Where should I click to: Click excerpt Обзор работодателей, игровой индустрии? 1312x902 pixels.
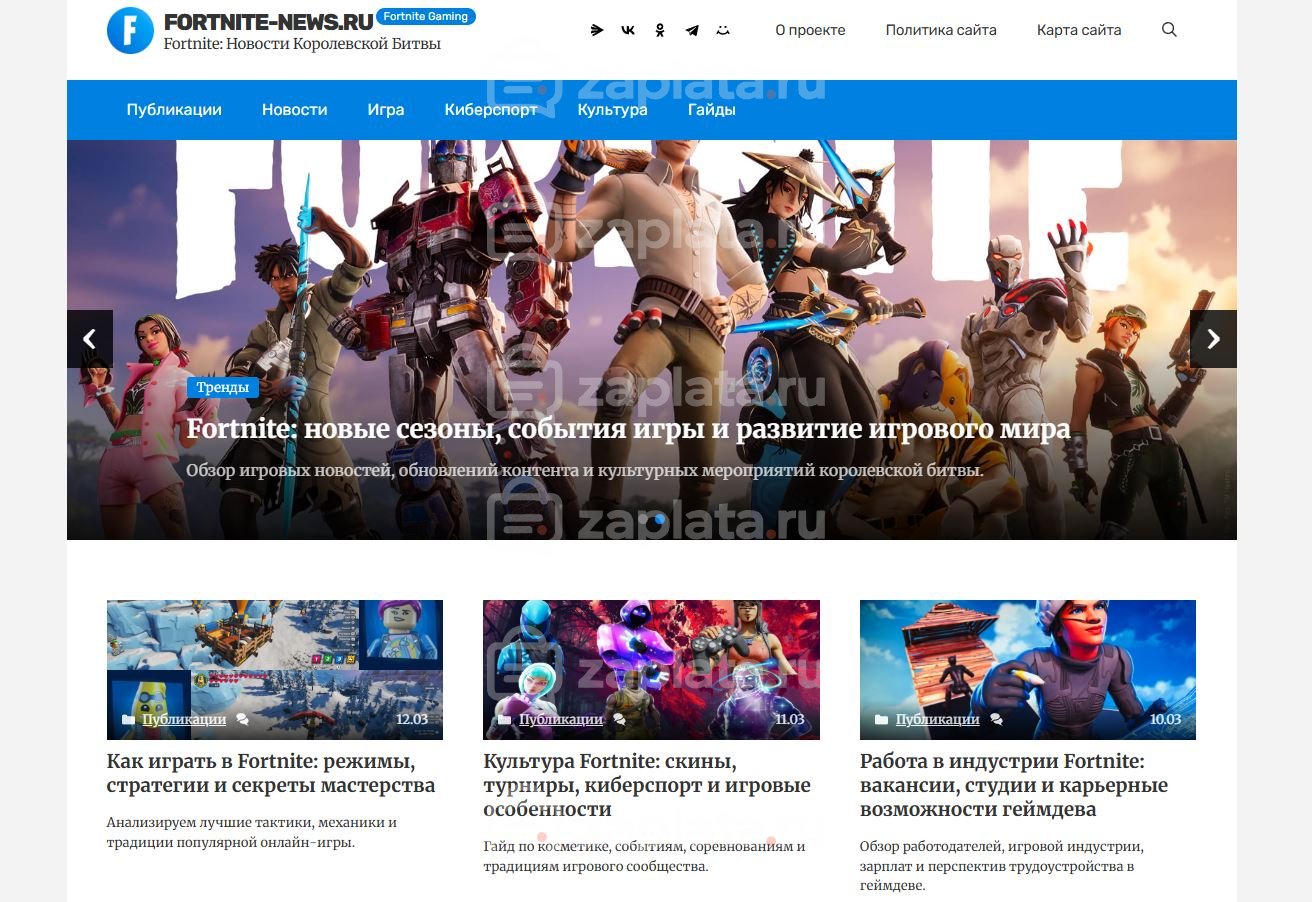1001,866
